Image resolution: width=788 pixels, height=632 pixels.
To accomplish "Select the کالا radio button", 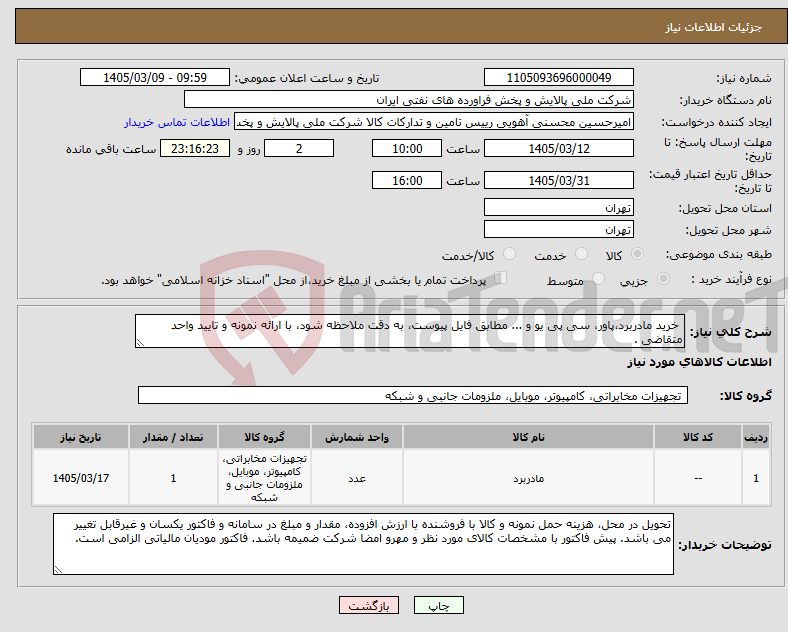I will click(x=637, y=254).
